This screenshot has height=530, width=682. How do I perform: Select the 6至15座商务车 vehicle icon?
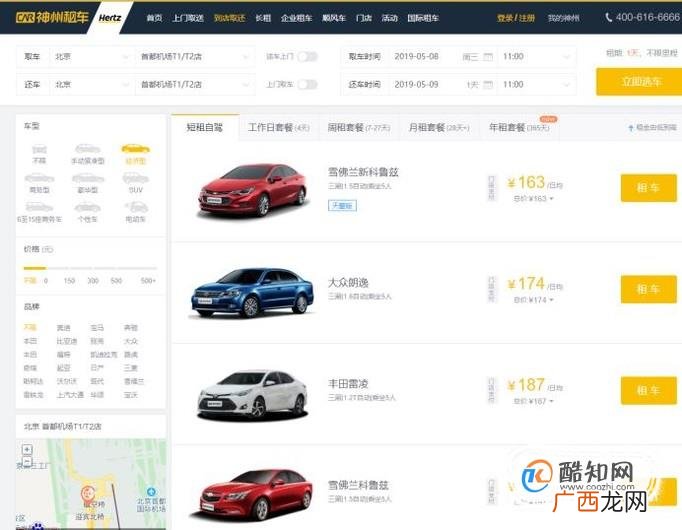coord(39,207)
